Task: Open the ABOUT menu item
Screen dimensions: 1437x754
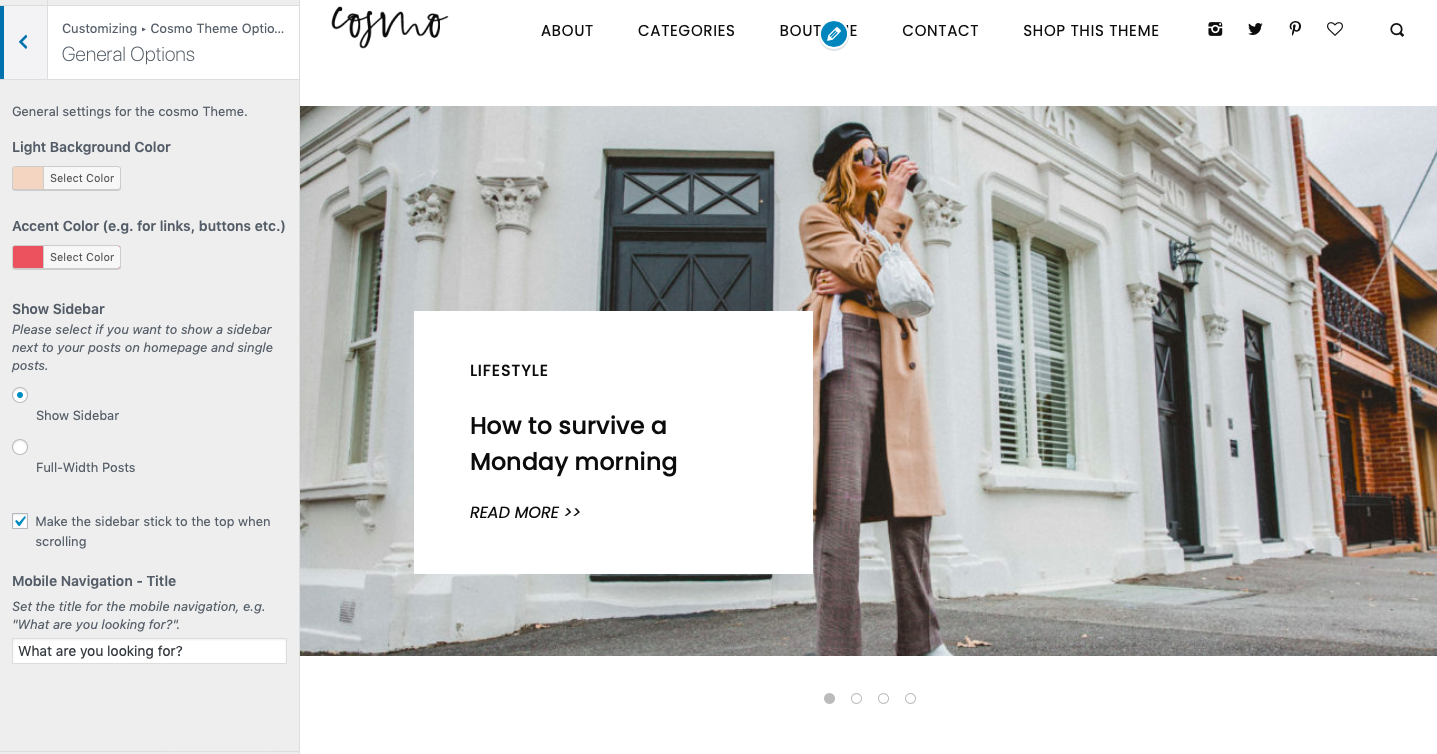Action: 567,31
